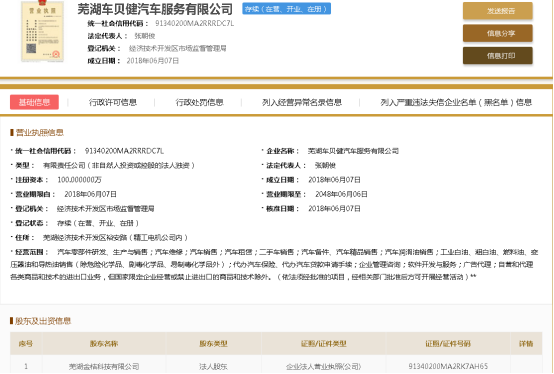The height and width of the screenshot is (374, 554).
Task: Click the 信息打印 button
Action: coord(497,55)
